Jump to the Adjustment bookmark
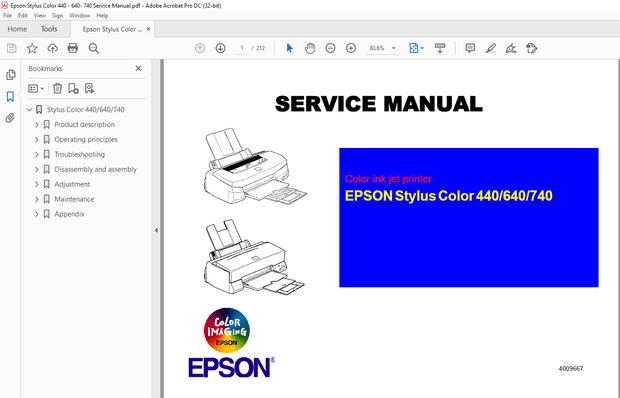This screenshot has width=620, height=398. coord(72,184)
